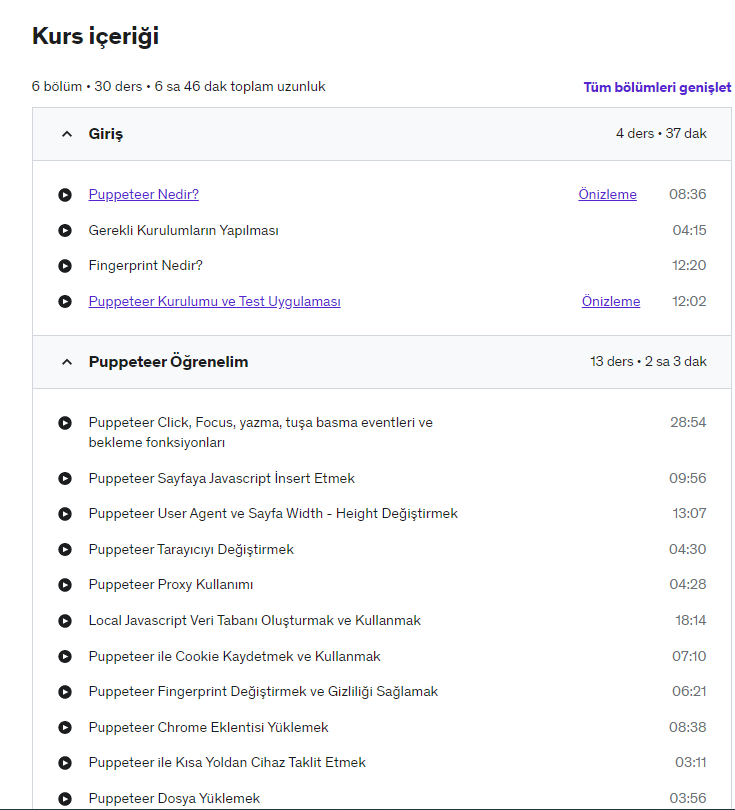Open the Puppeteer Nedir? lesson link

click(144, 194)
